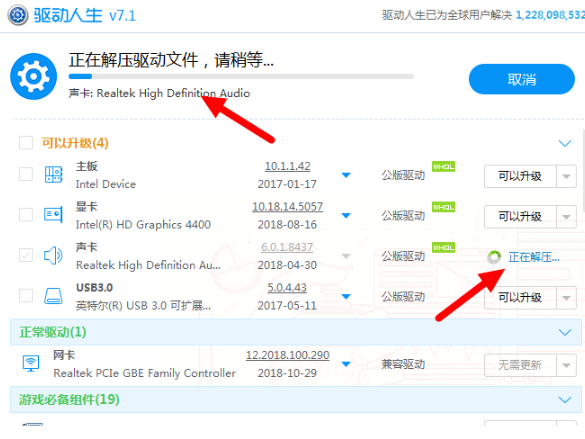
Task: Click the Intel(R) HD Graphics 4400 text
Action: 143,225
